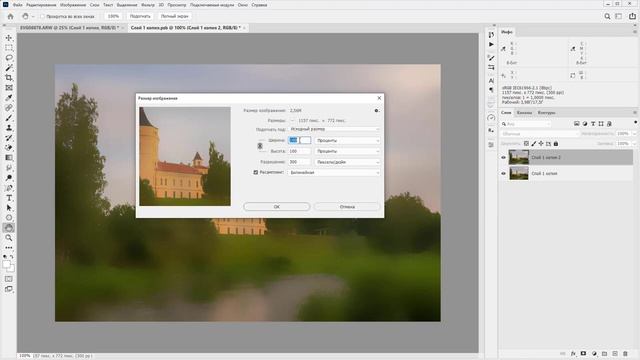This screenshot has height=360, width=640.
Task: Open the Файл menu
Action: [x=18, y=5]
